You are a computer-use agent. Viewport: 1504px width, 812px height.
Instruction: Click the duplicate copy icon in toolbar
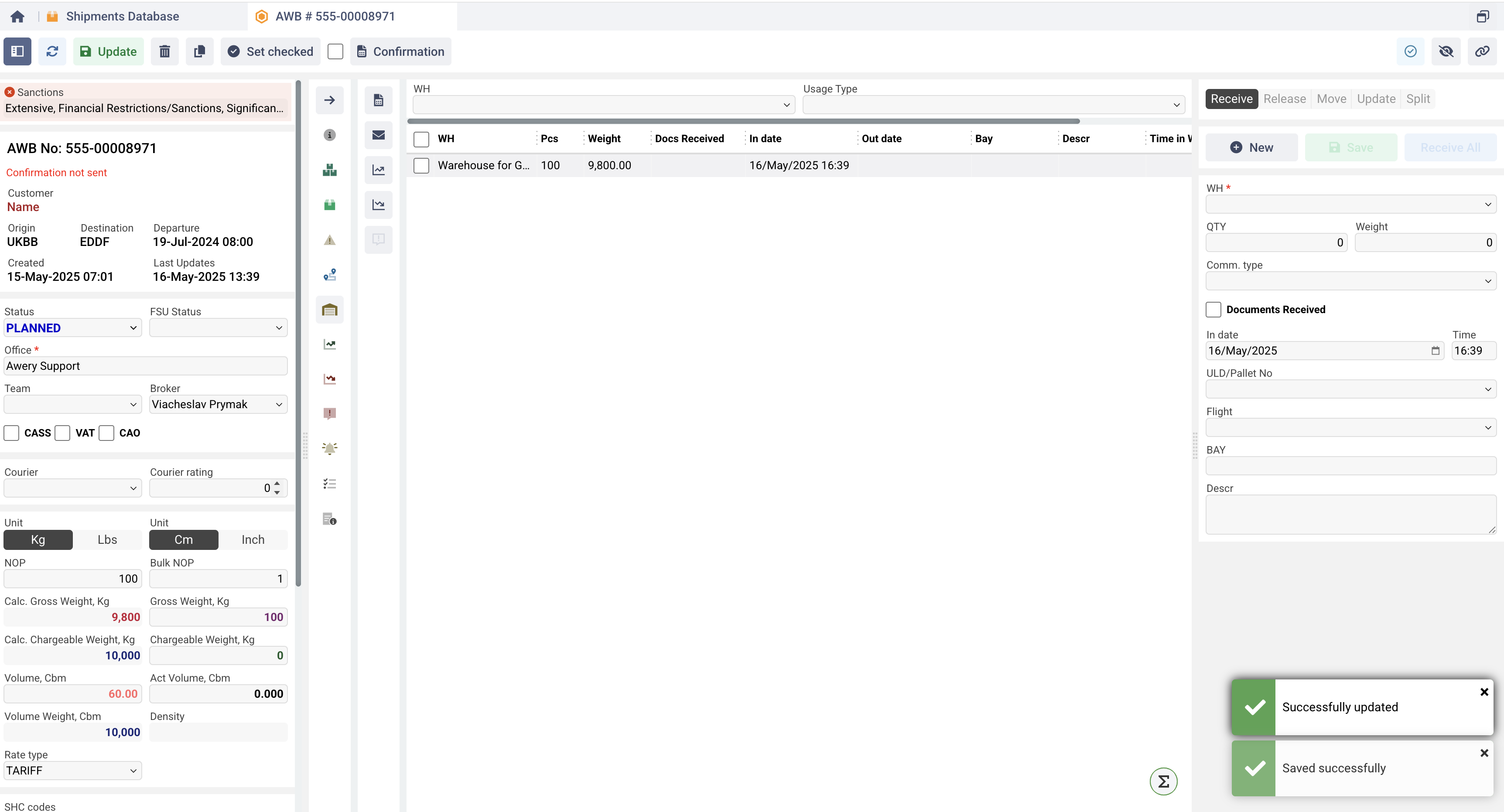[x=199, y=51]
